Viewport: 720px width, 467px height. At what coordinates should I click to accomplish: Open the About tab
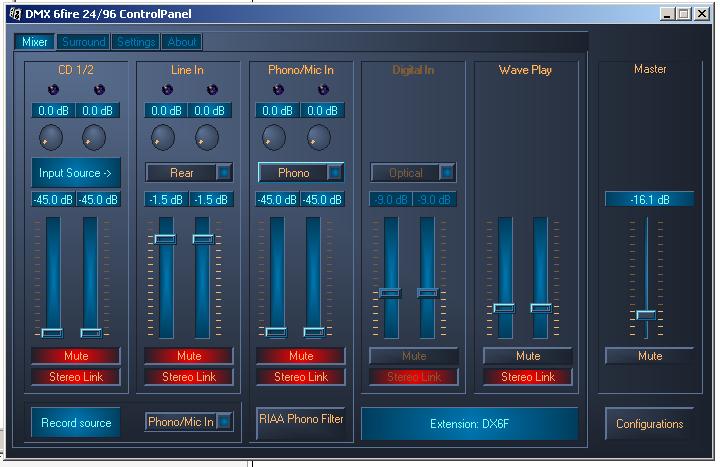(x=182, y=42)
